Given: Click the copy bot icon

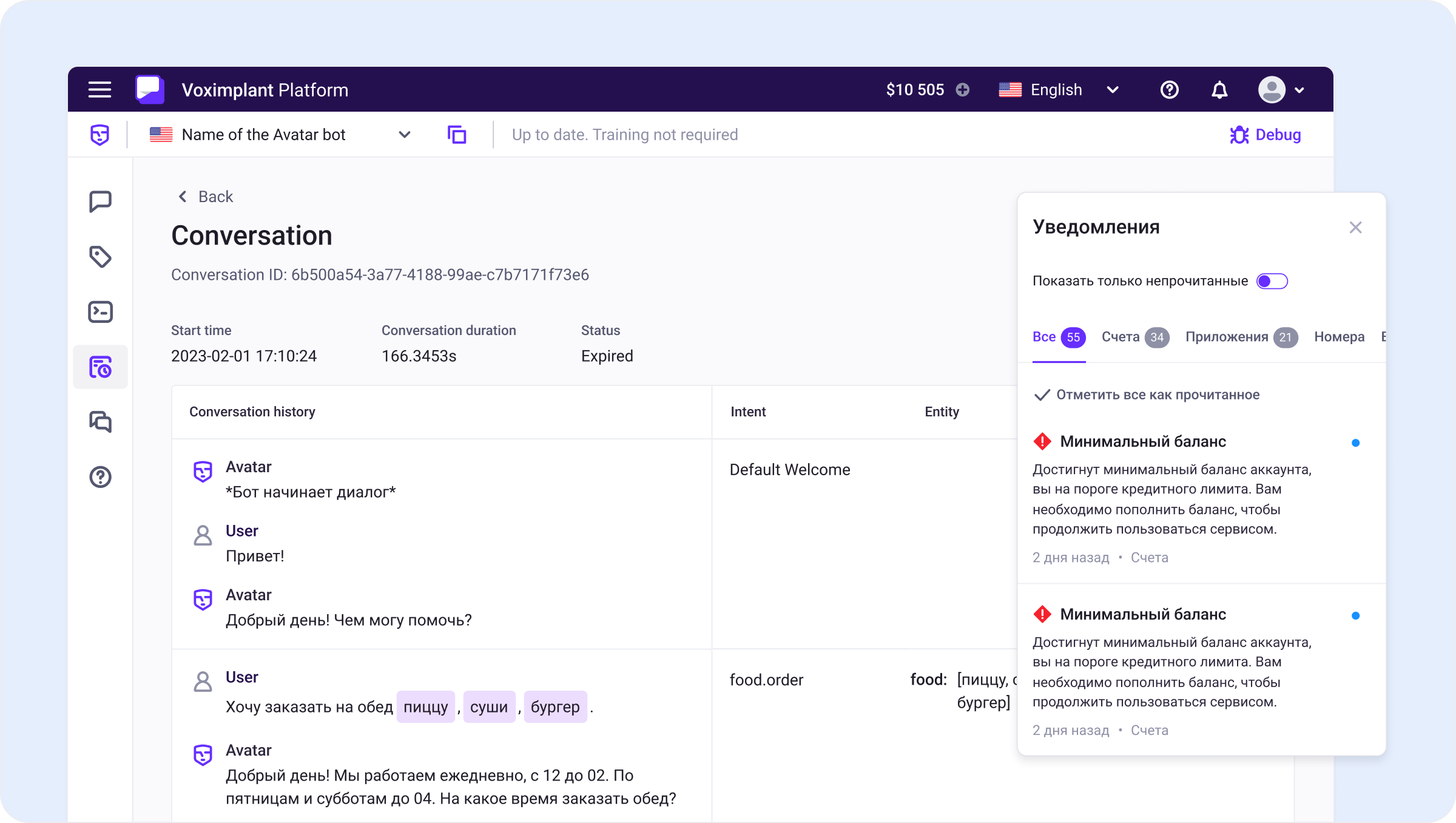Looking at the screenshot, I should pos(456,135).
